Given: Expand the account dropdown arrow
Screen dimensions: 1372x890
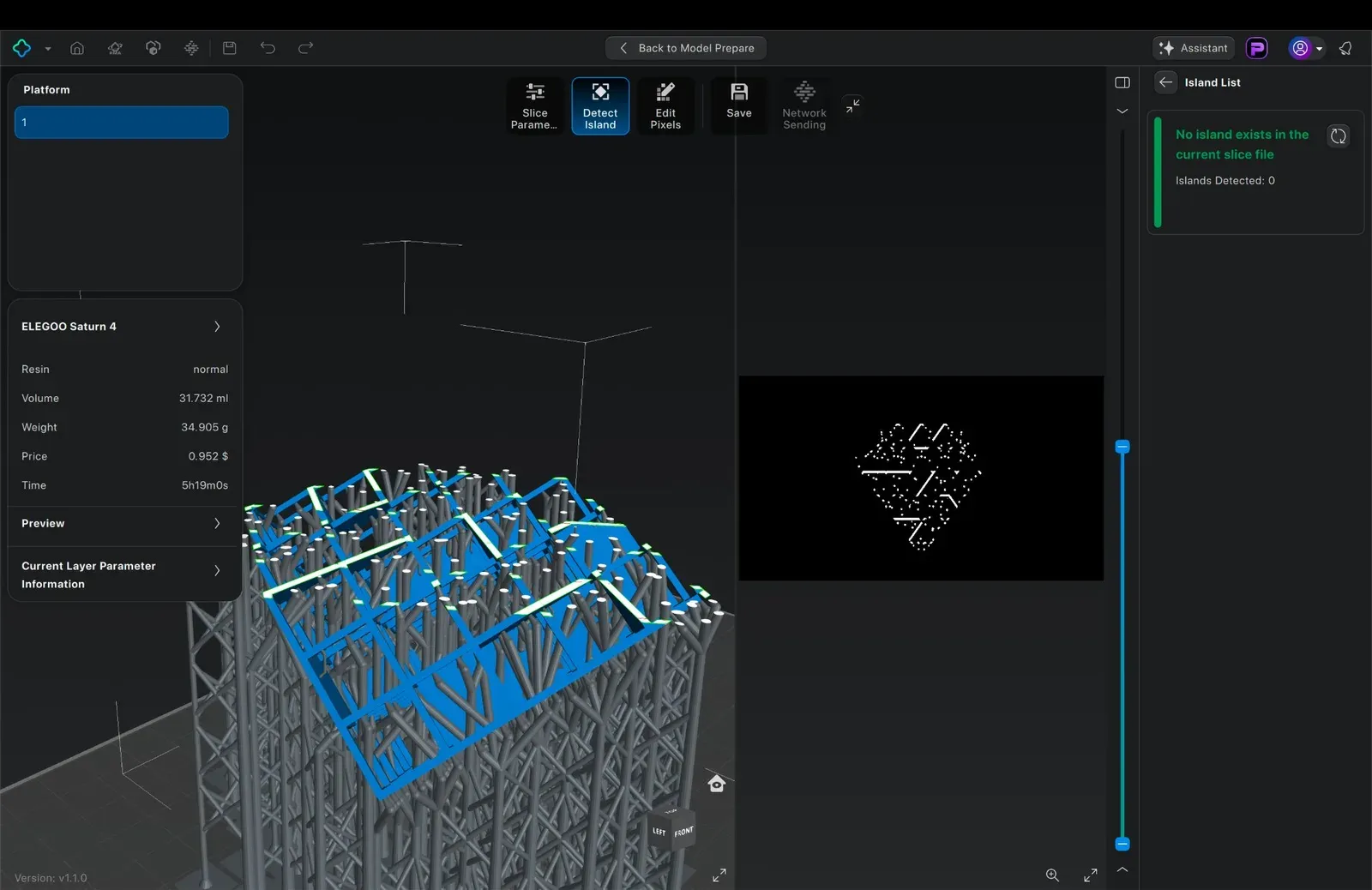Looking at the screenshot, I should (x=1319, y=49).
